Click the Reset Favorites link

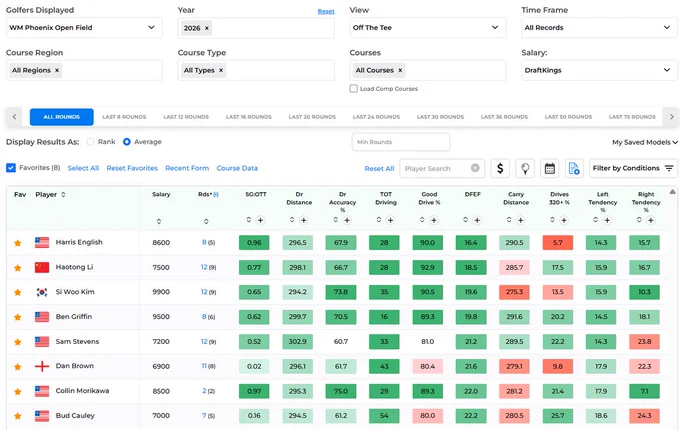coord(132,168)
